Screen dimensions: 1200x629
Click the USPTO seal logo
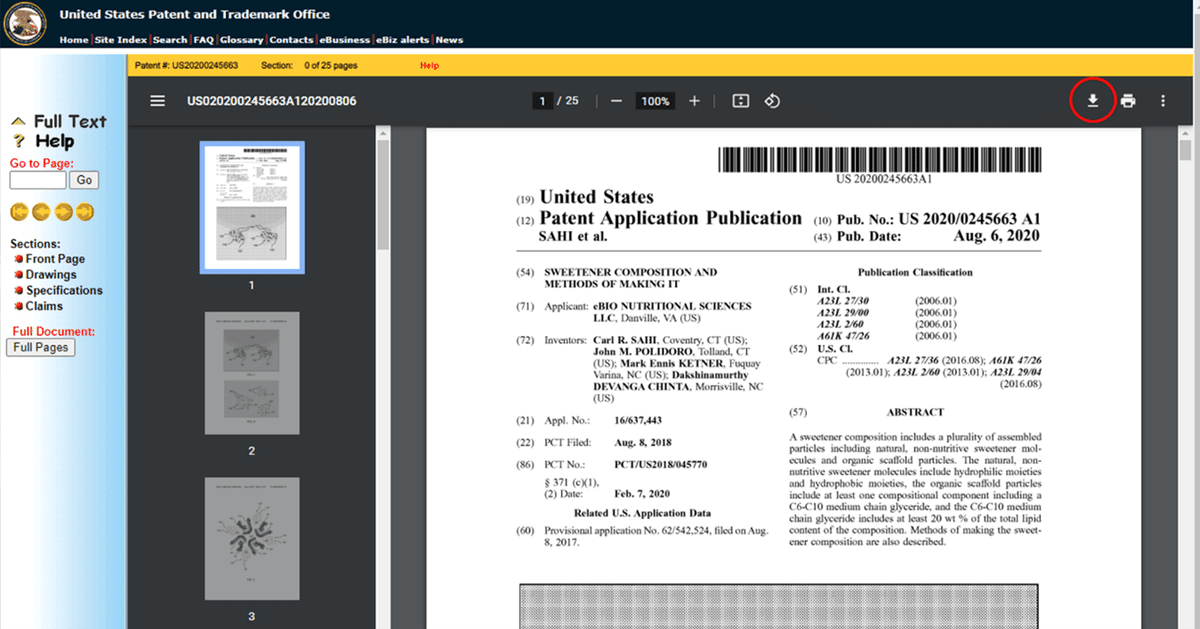tap(24, 22)
